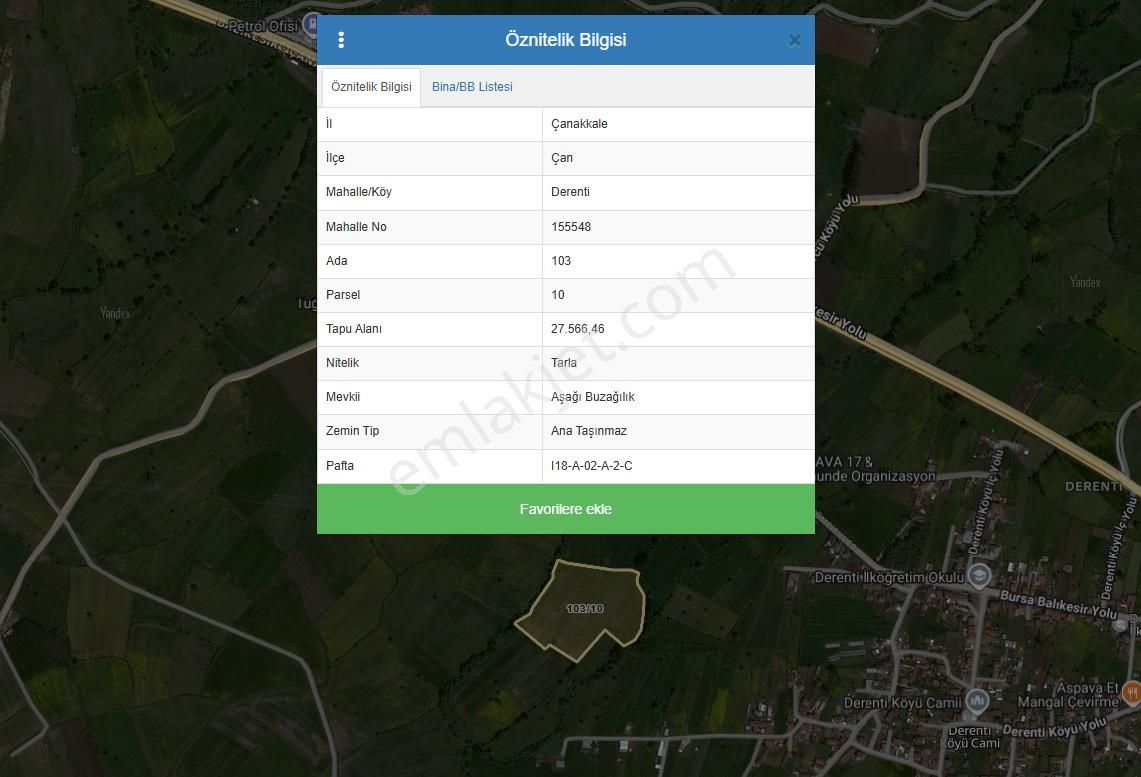Click the Derenti İlköğretim Okulu school marker
The height and width of the screenshot is (777, 1141).
click(x=979, y=576)
